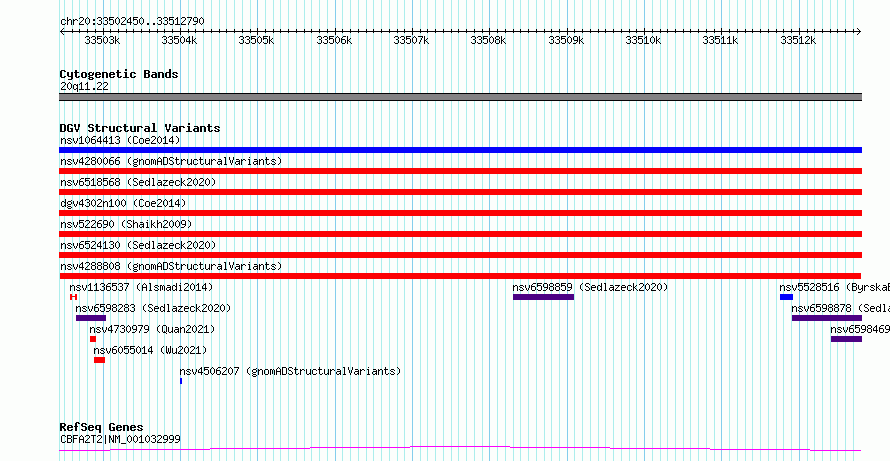Select the gray 20q11.22 cytogenetic band bar
The width and height of the screenshot is (890, 461).
point(460,97)
